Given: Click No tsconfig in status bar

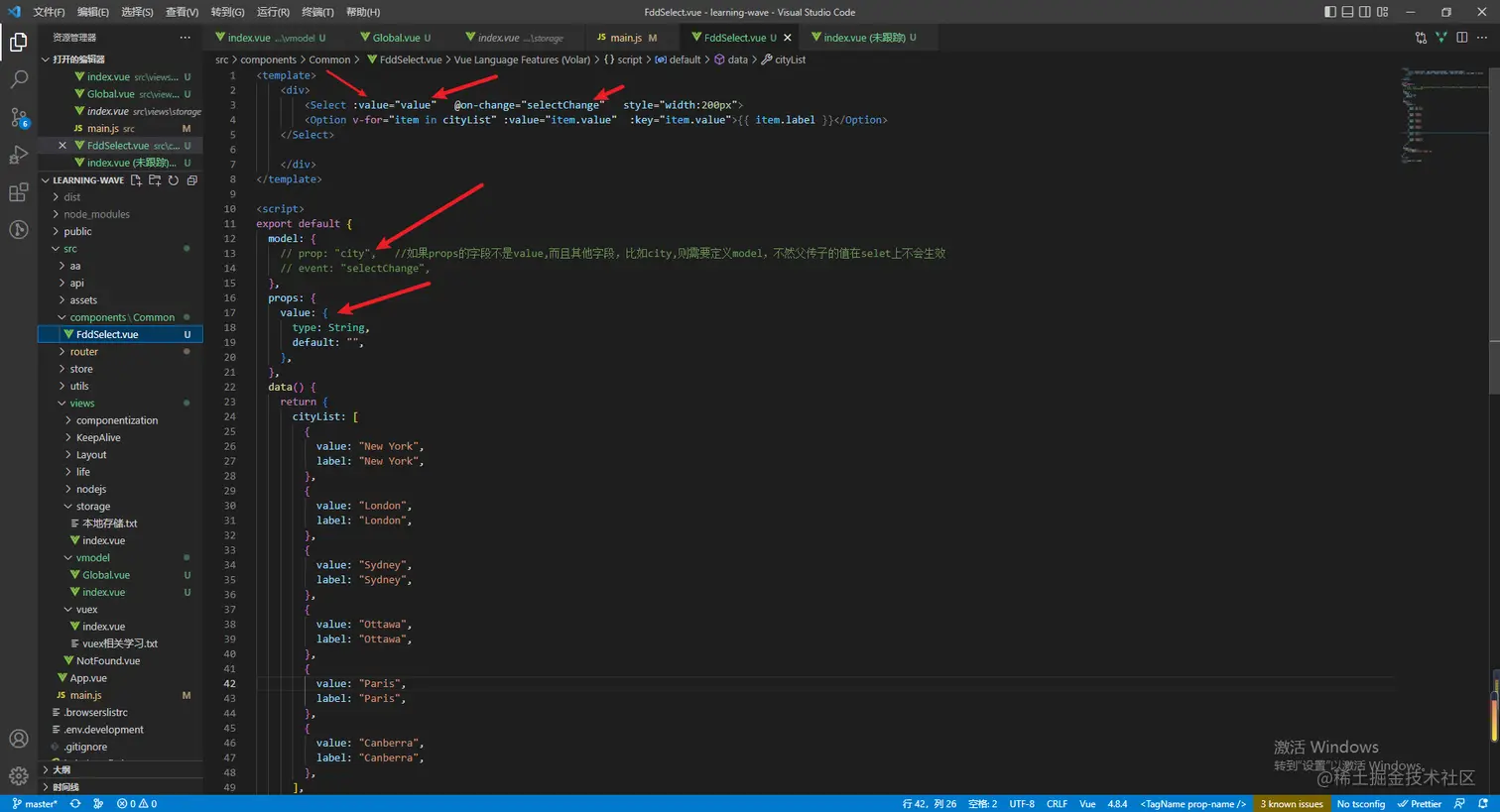Looking at the screenshot, I should [x=1360, y=804].
